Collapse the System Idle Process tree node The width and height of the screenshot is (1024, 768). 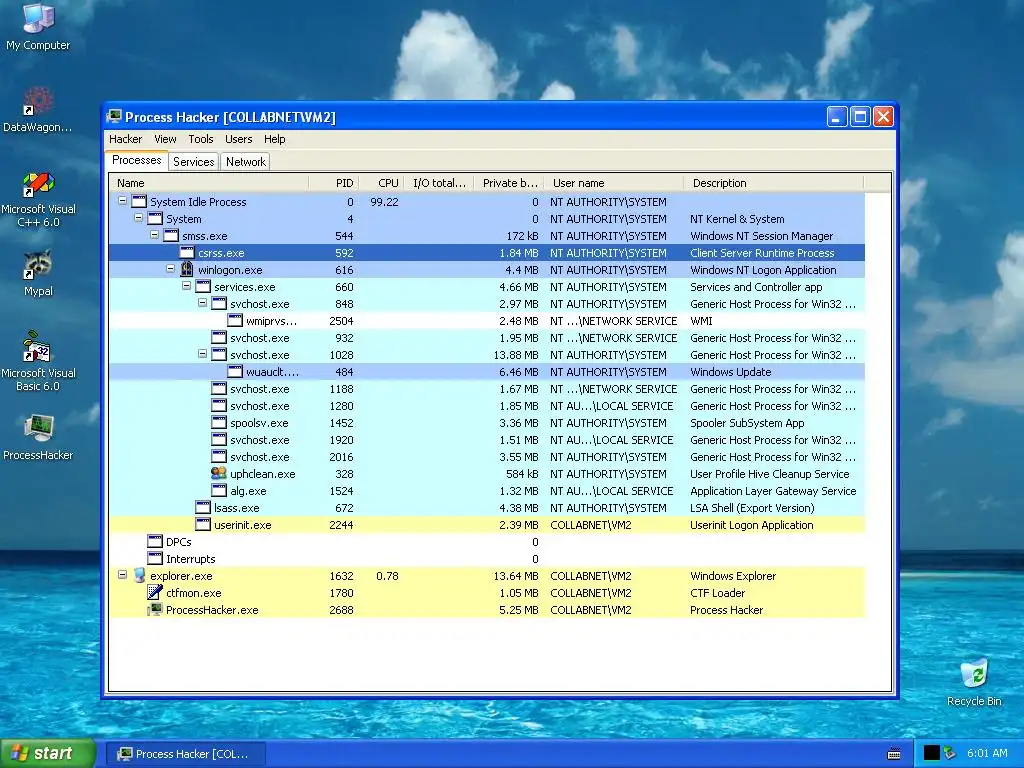coord(122,201)
